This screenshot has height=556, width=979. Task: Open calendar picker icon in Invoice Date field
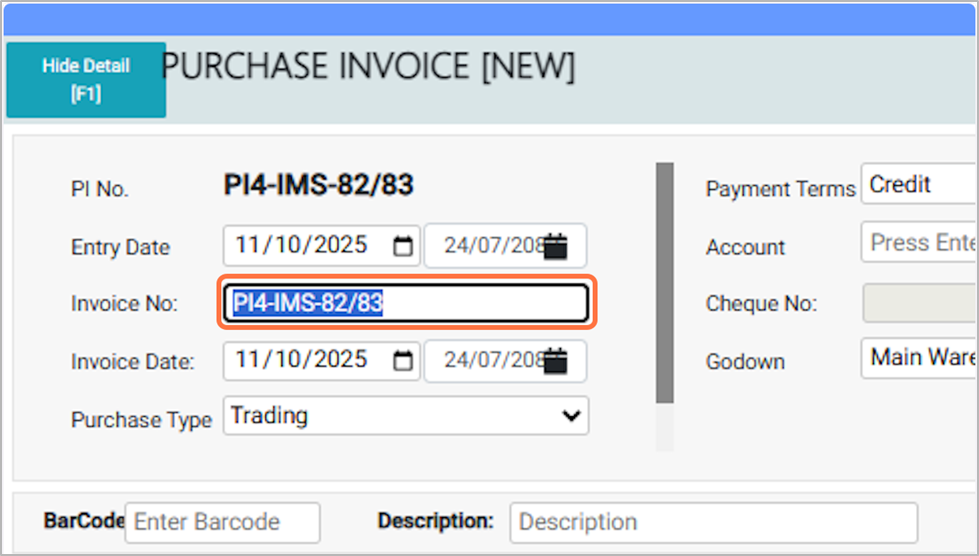tap(403, 361)
